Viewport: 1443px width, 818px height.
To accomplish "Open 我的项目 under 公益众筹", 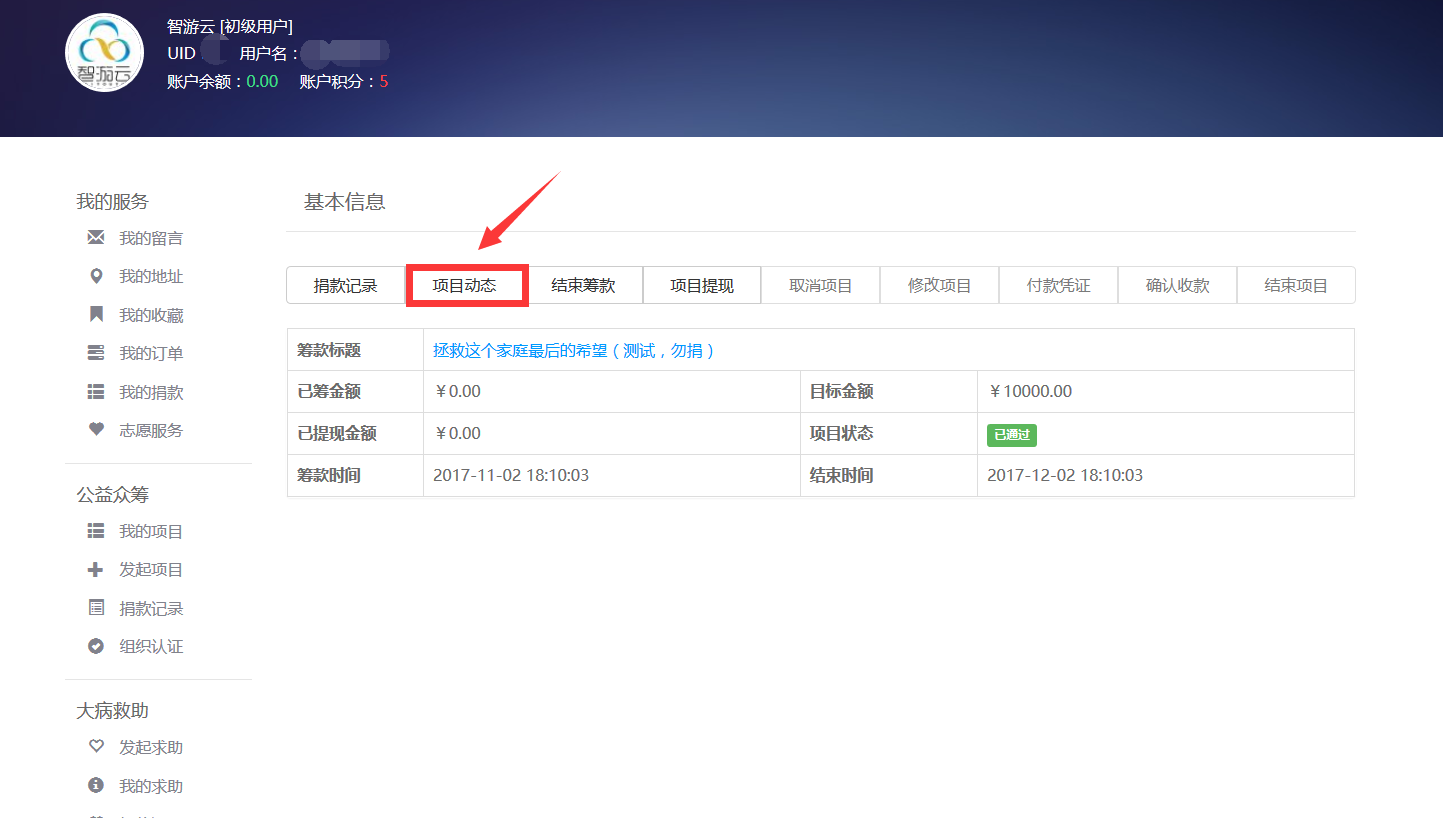I will point(151,531).
